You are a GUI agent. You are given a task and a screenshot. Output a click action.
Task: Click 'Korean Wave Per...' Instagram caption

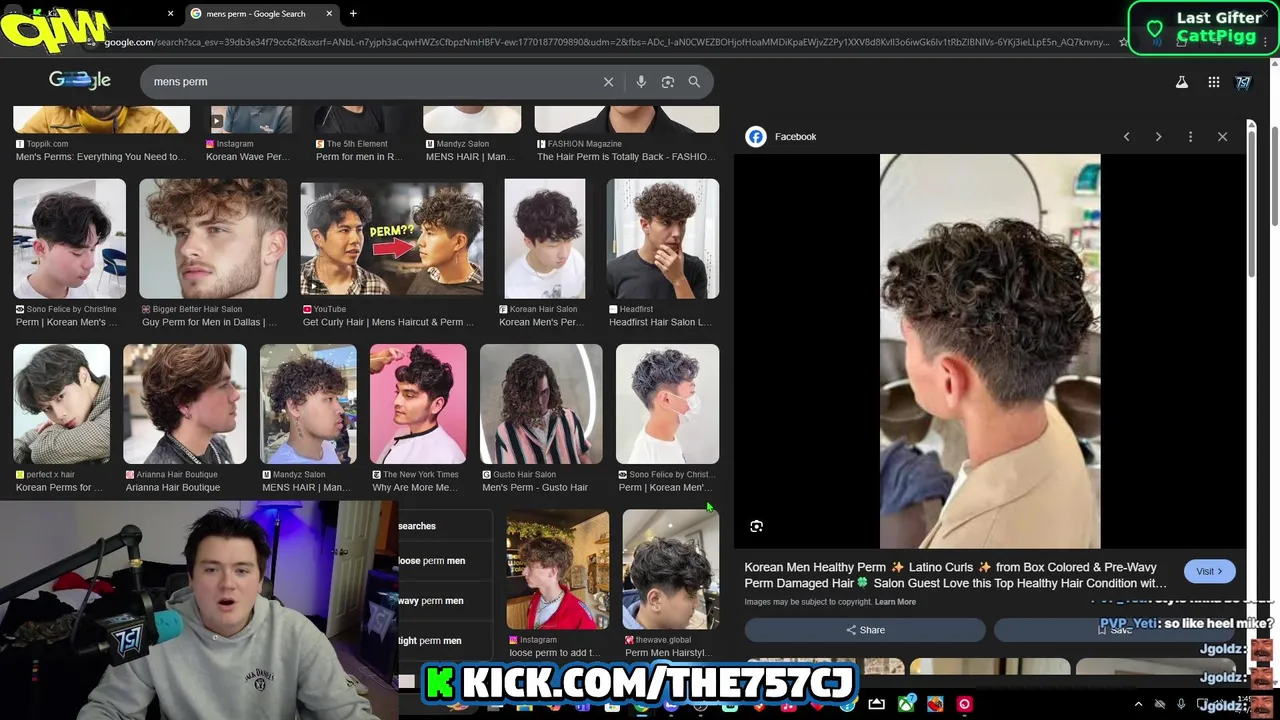(x=248, y=157)
